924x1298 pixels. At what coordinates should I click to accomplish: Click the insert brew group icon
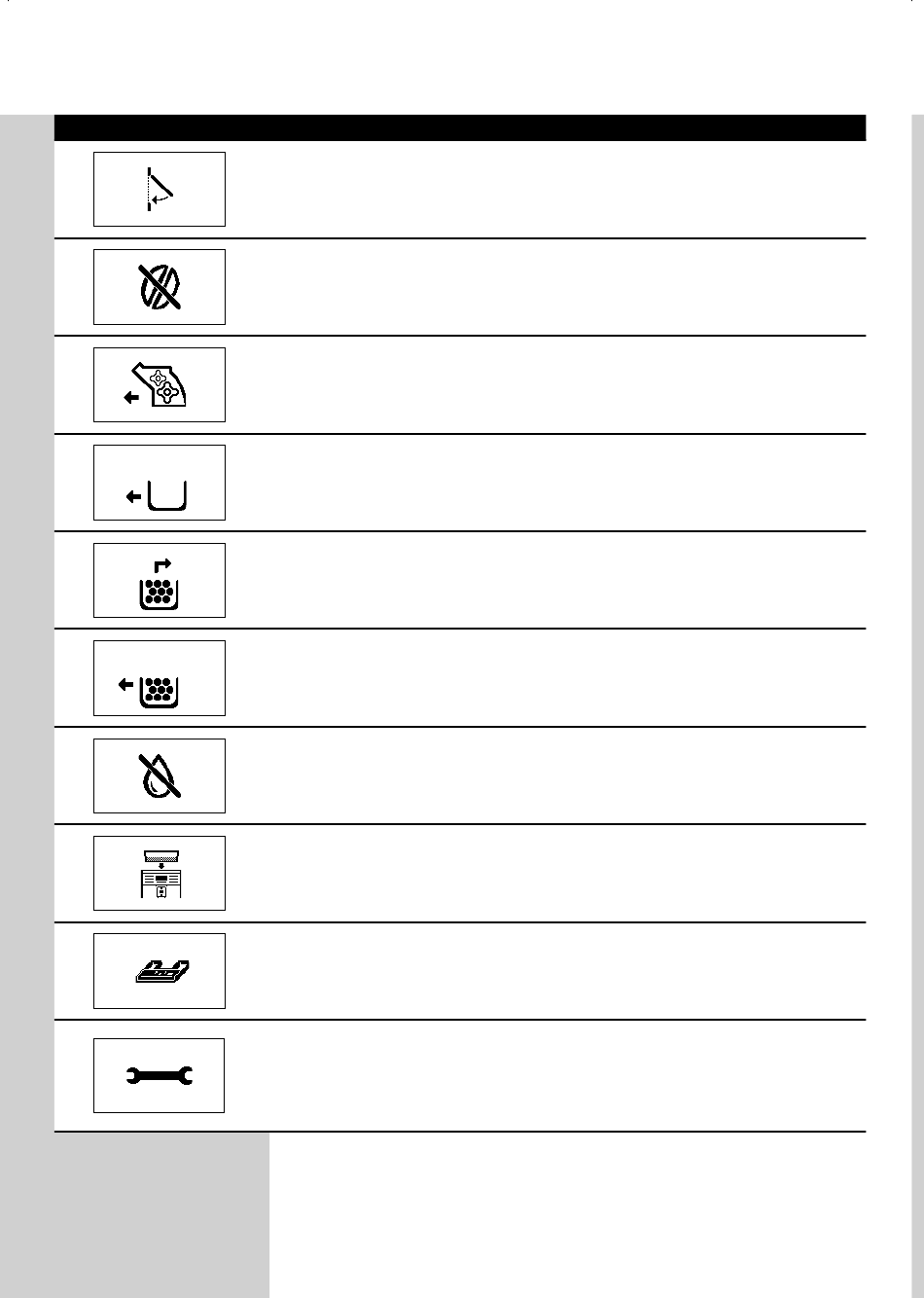159,384
